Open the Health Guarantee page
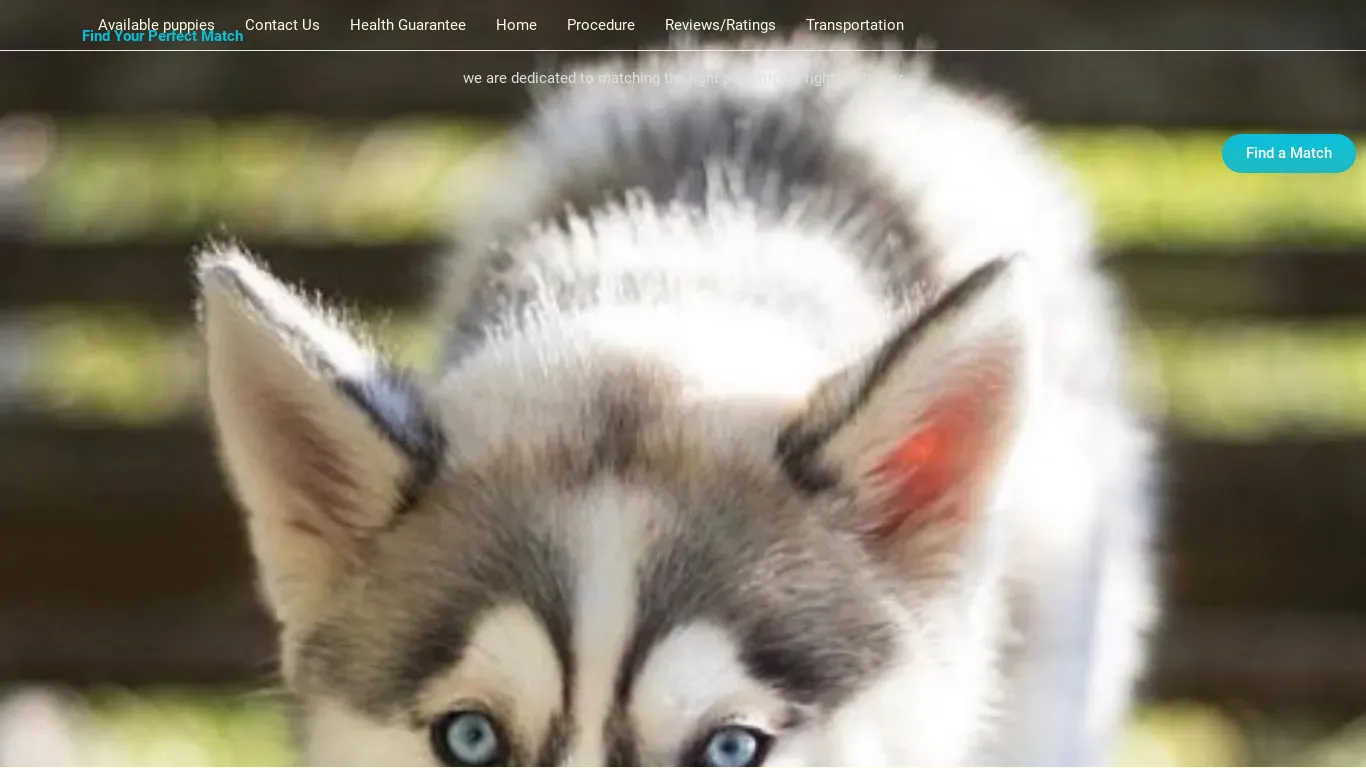Viewport: 1366px width, 768px height. 408,25
